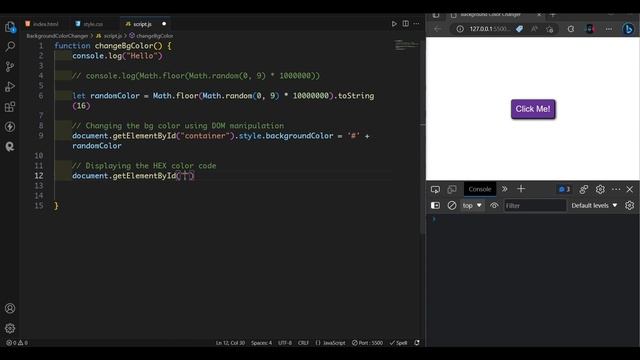The width and height of the screenshot is (640, 360).
Task: Switch to the Console tab in DevTools
Action: coord(480,189)
